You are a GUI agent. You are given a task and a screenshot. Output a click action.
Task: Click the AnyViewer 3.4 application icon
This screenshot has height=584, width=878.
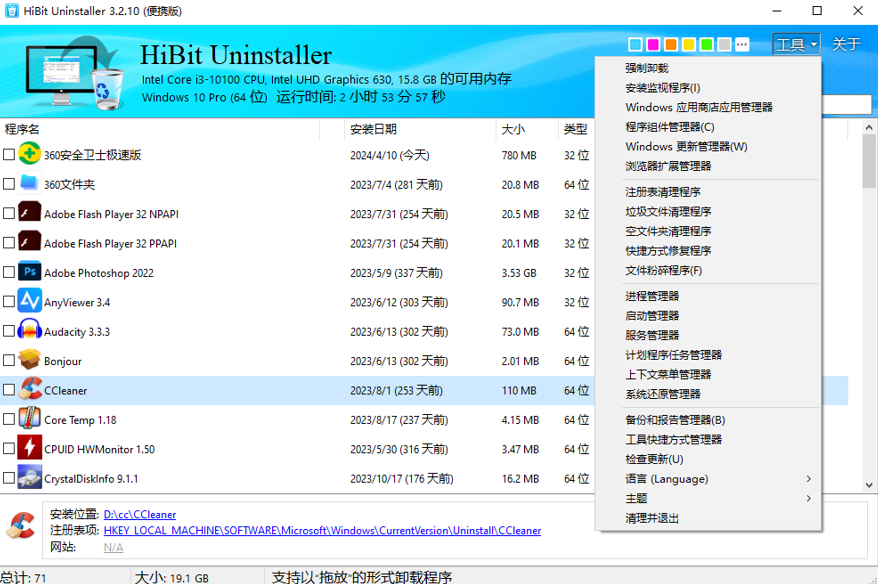click(27, 301)
